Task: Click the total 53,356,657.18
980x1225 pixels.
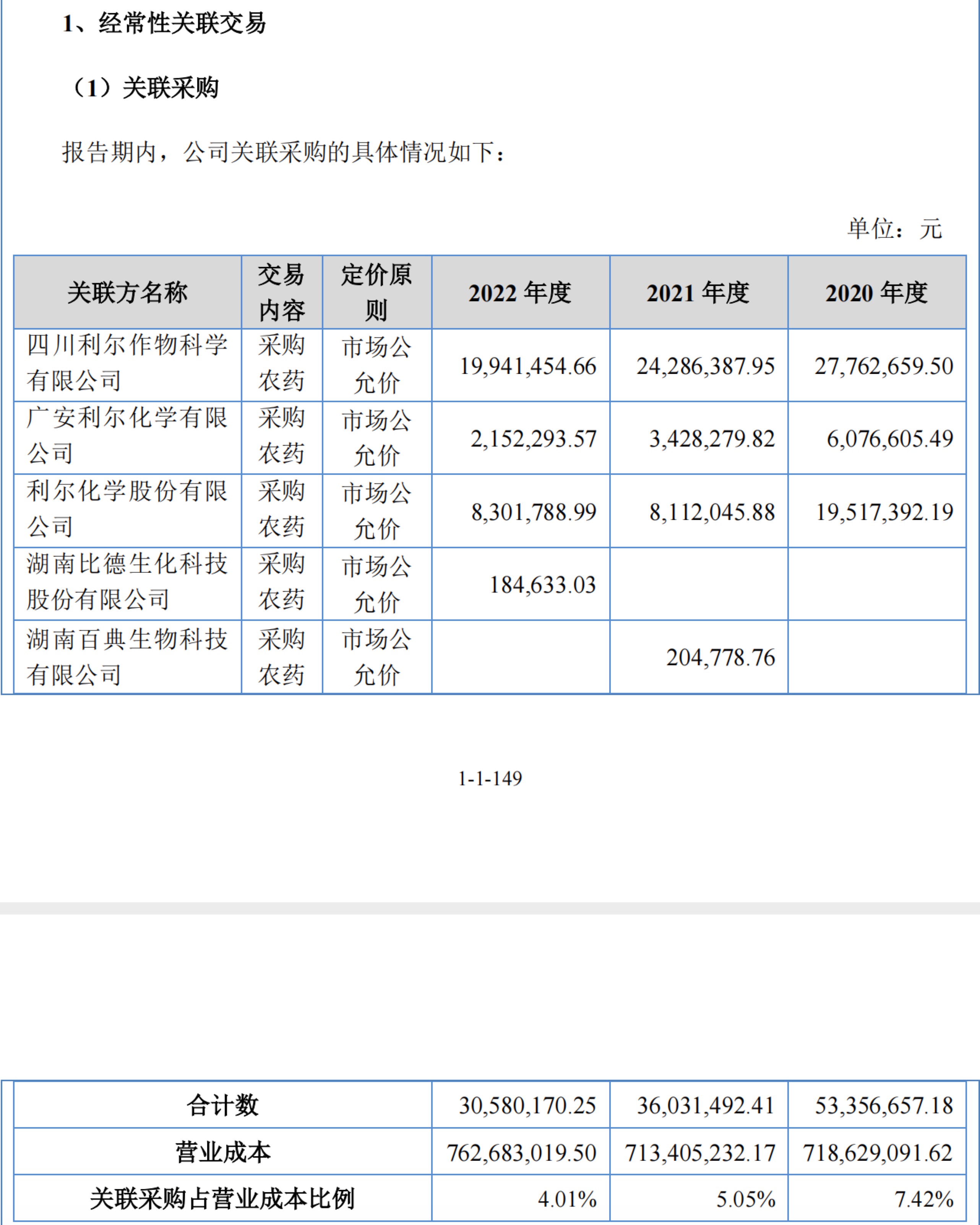Action: pyautogui.click(x=883, y=1106)
